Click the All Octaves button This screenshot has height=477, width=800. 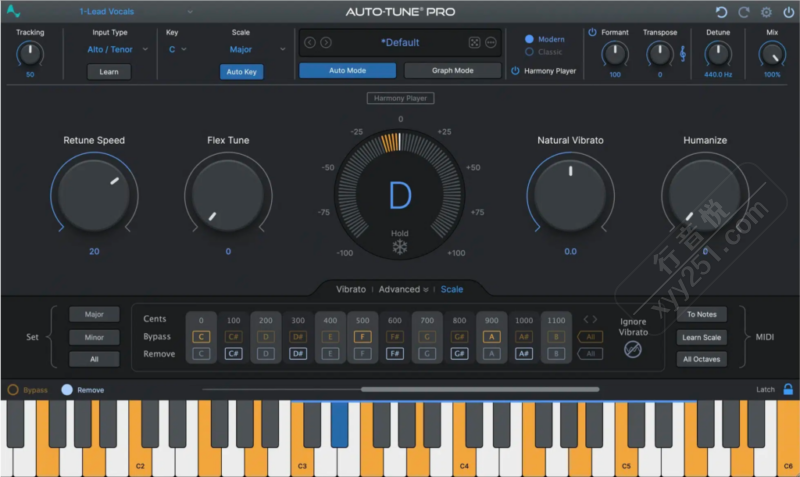(702, 359)
